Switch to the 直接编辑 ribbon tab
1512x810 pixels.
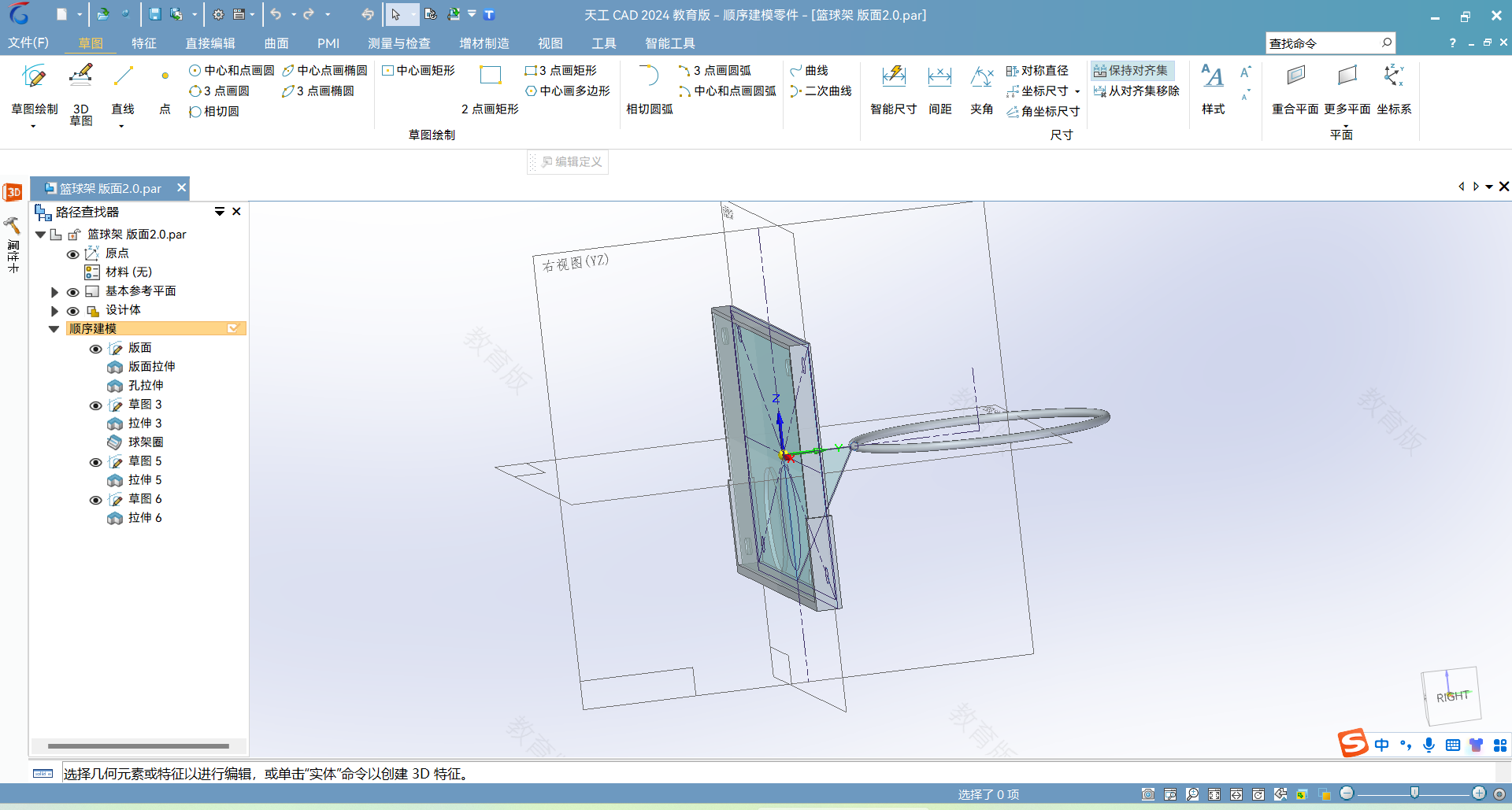click(210, 43)
